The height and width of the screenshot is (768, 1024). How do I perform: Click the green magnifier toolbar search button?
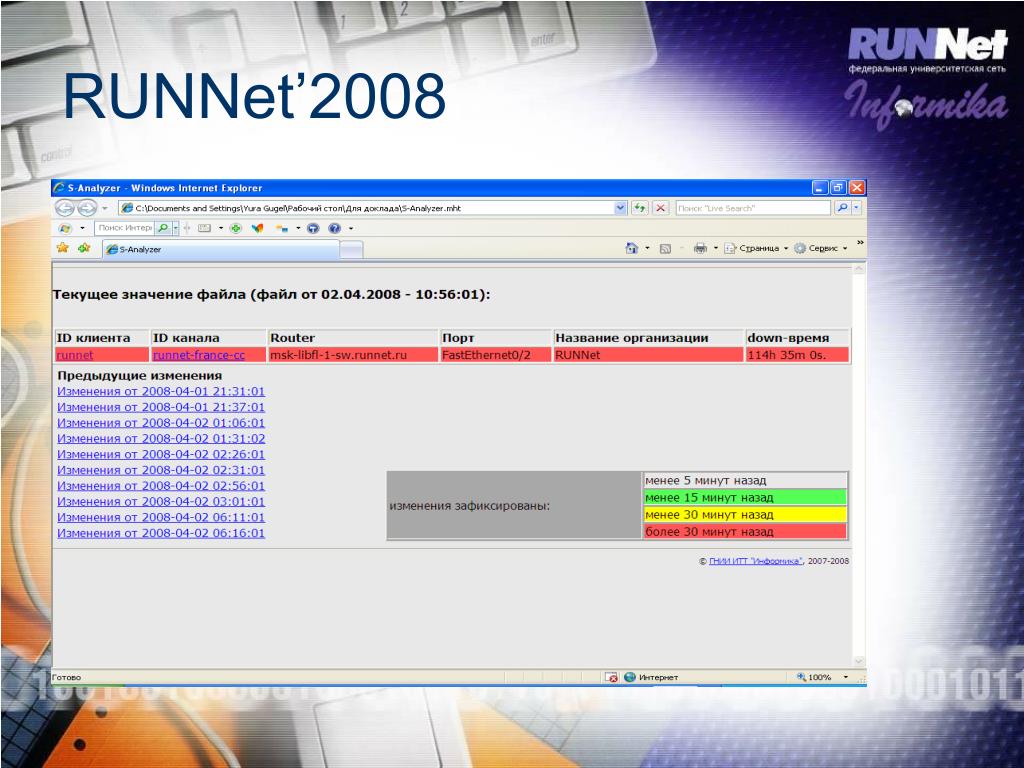pyautogui.click(x=163, y=228)
